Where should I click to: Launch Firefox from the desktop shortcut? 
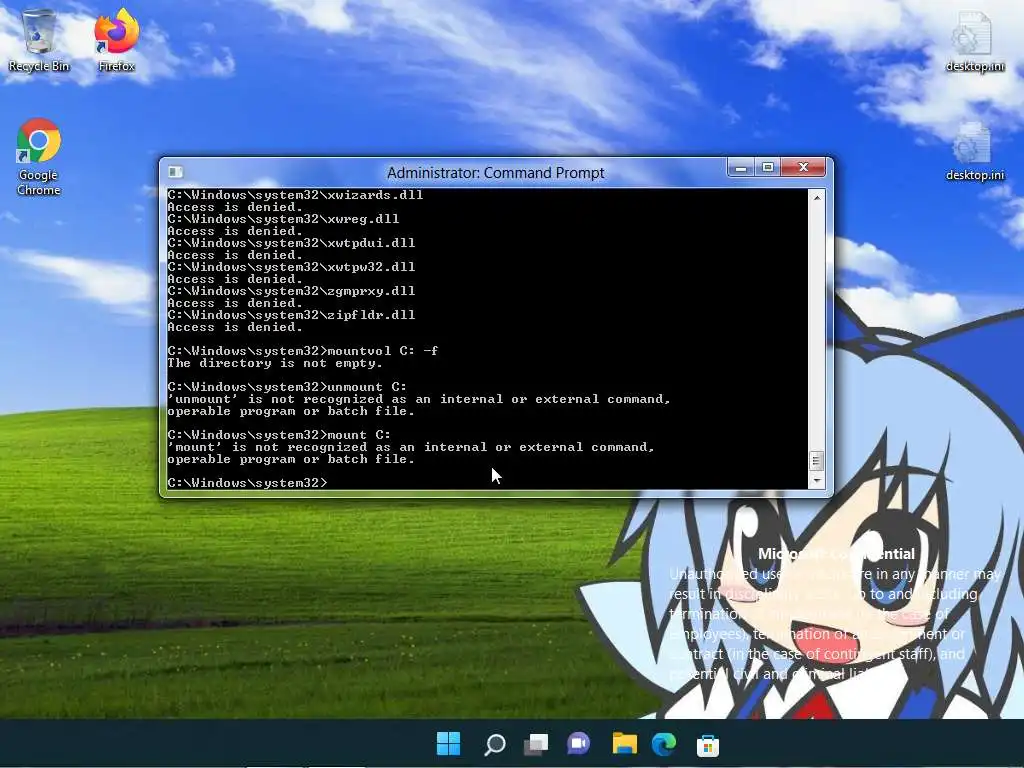pyautogui.click(x=116, y=39)
